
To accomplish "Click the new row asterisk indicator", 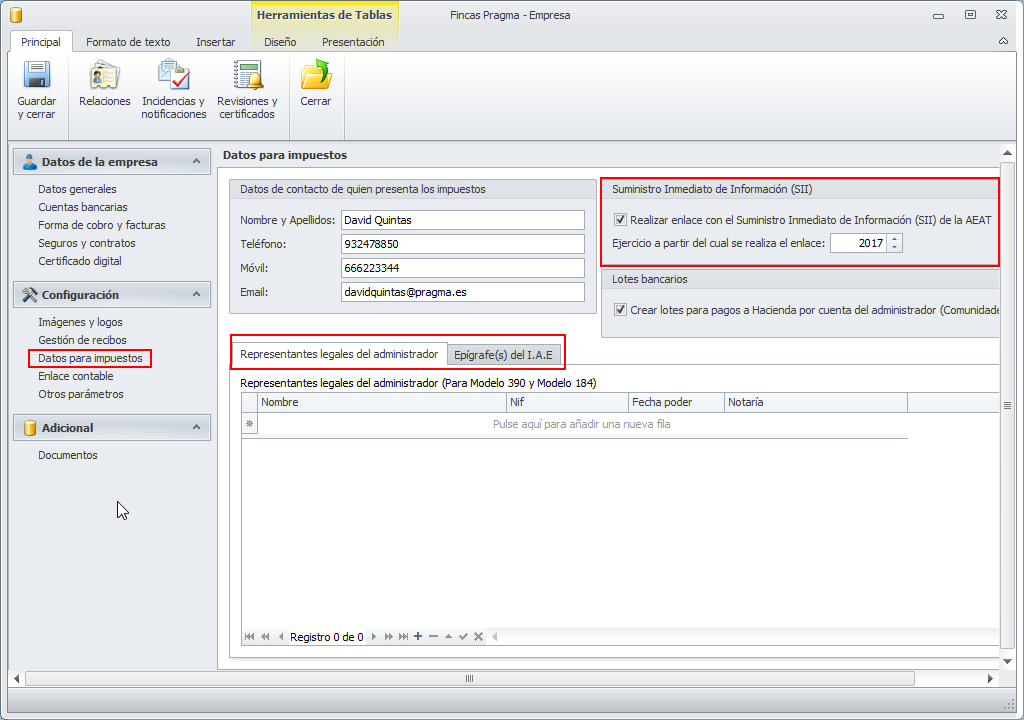I will click(x=249, y=424).
